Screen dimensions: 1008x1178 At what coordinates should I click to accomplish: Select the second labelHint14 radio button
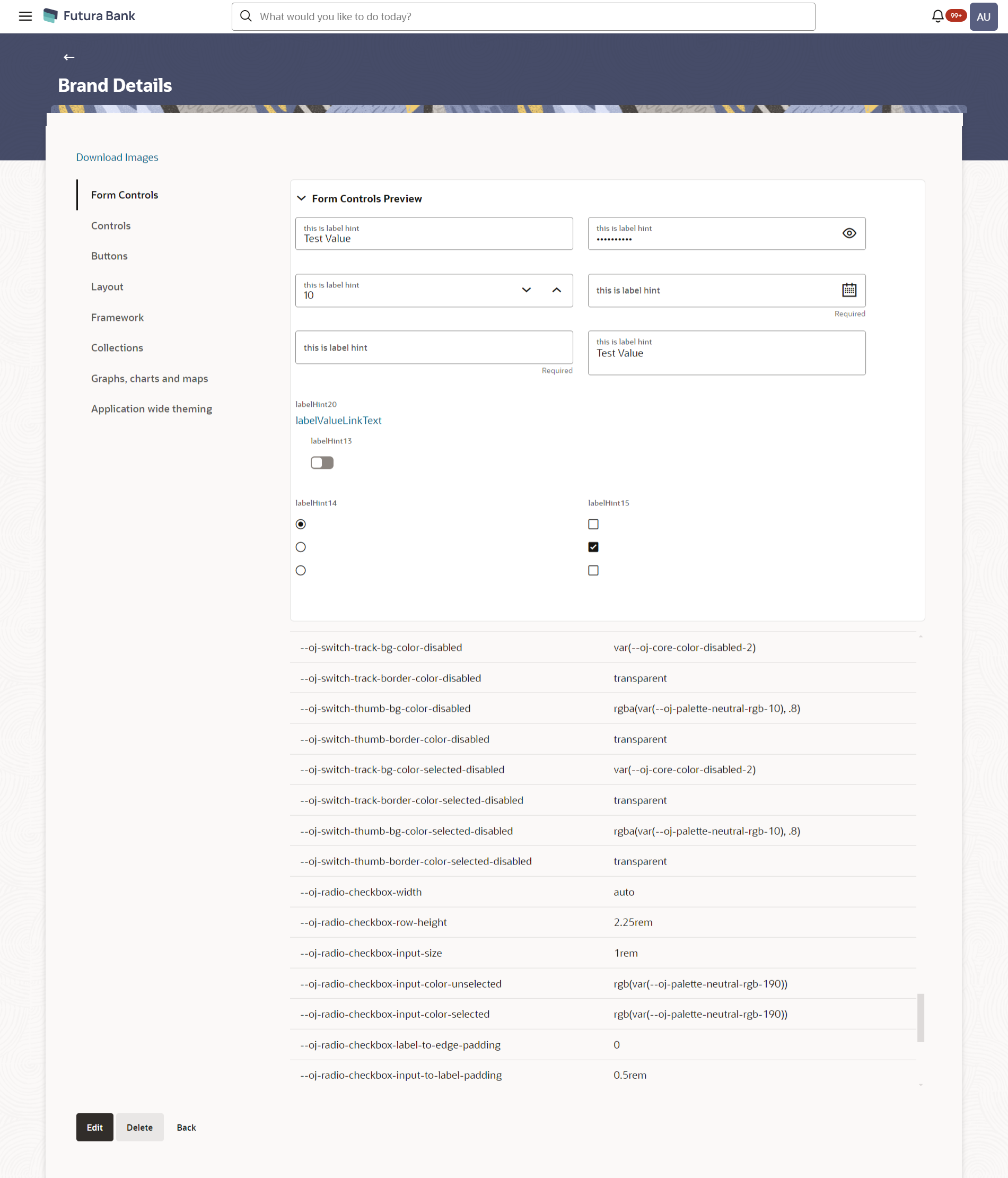(x=301, y=547)
